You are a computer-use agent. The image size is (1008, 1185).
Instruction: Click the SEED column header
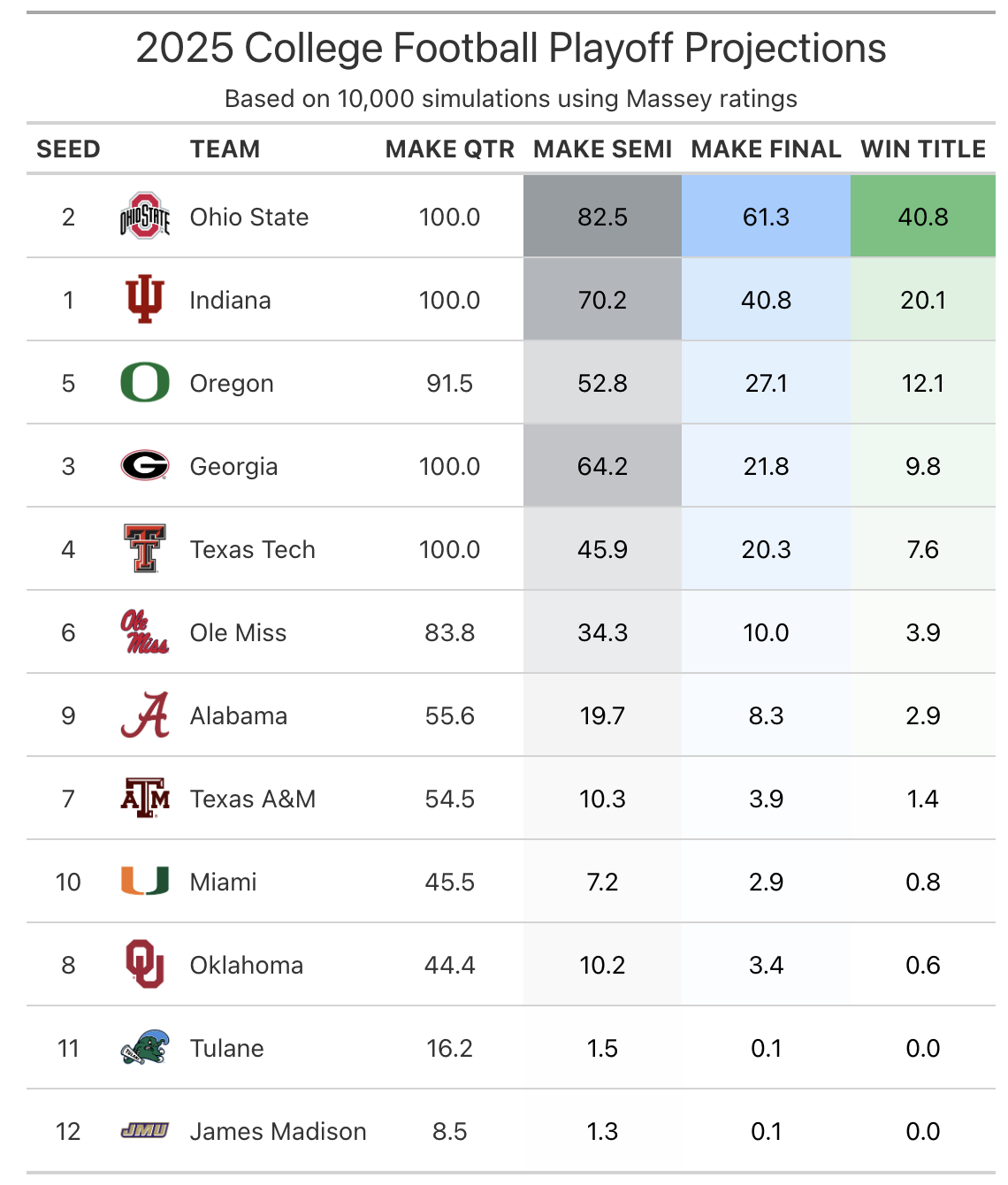(x=68, y=149)
